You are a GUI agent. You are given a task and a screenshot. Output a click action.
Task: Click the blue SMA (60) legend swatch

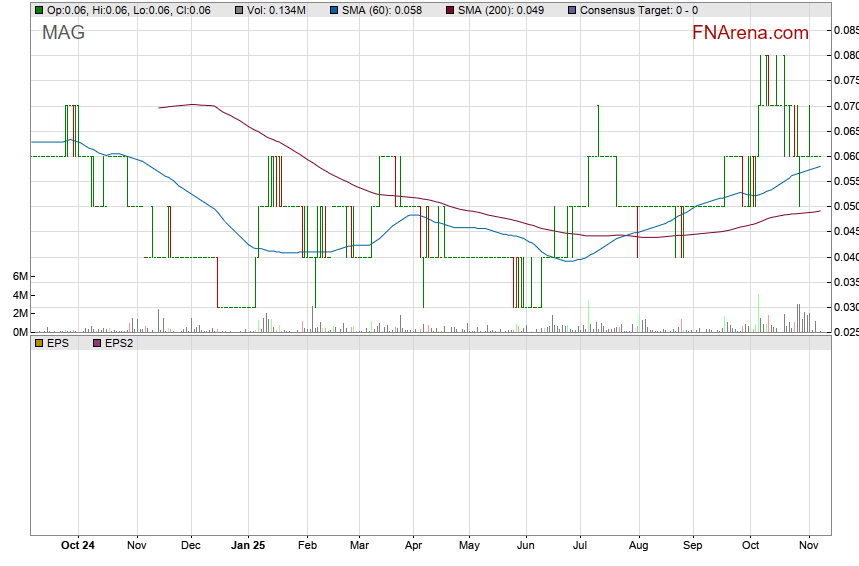332,10
